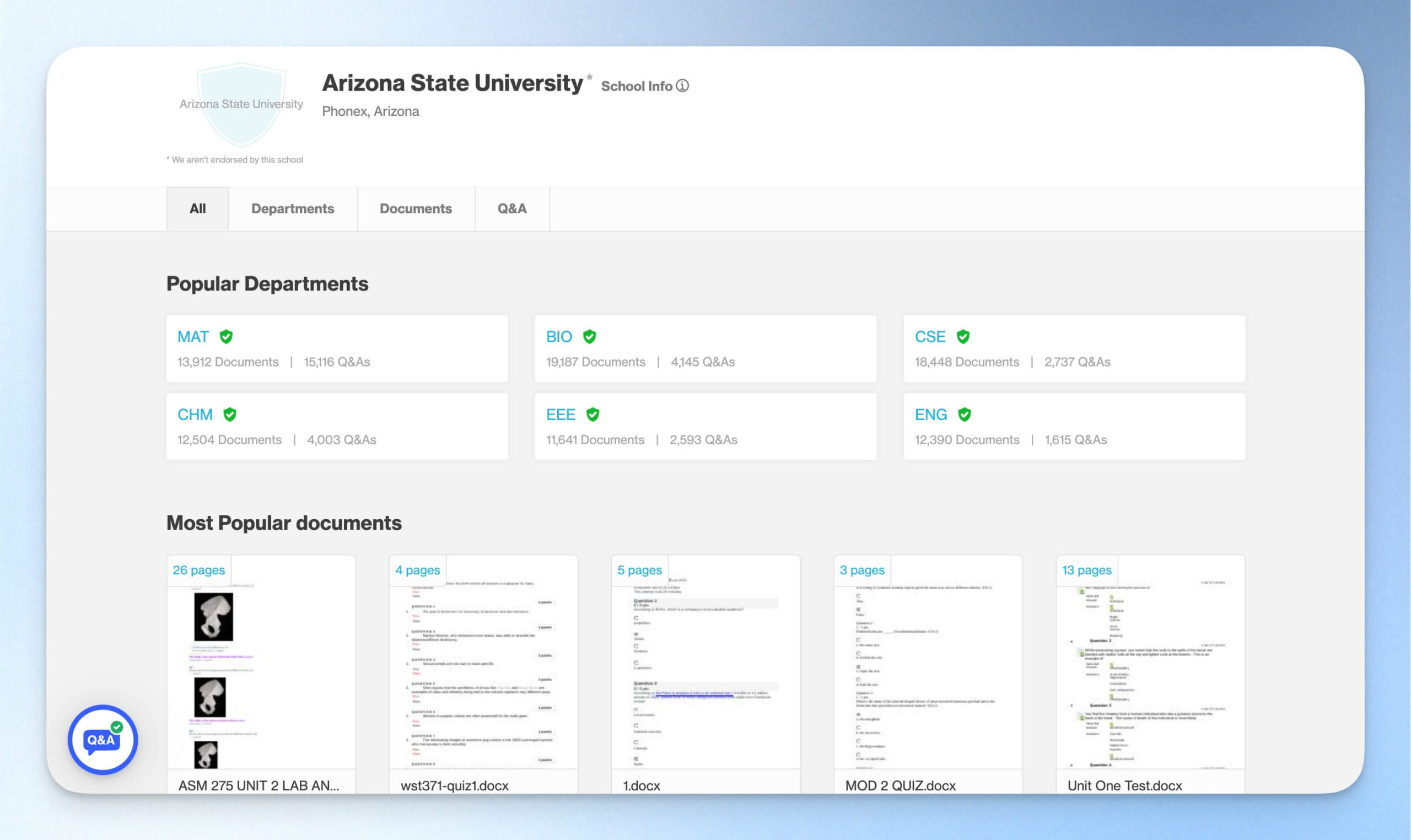1411x840 pixels.
Task: Click the green verified shield beside BIO
Action: coord(589,337)
